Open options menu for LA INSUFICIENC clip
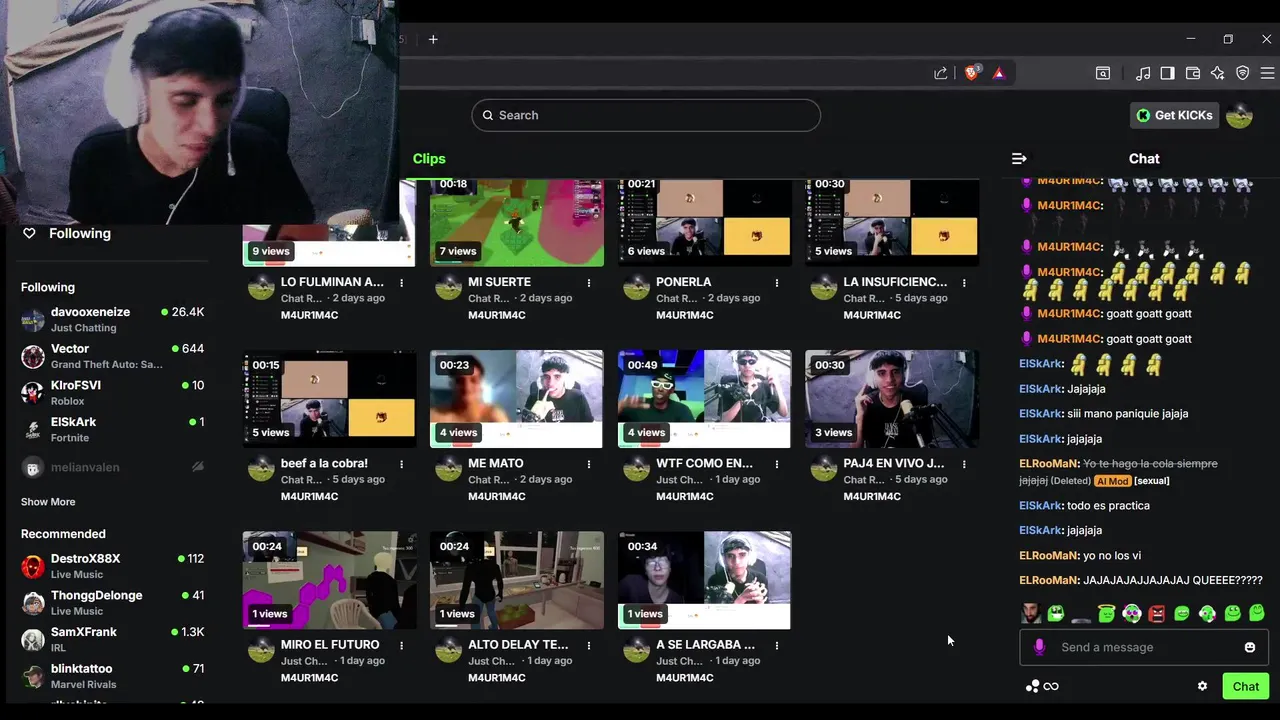The image size is (1280, 720). 964,283
